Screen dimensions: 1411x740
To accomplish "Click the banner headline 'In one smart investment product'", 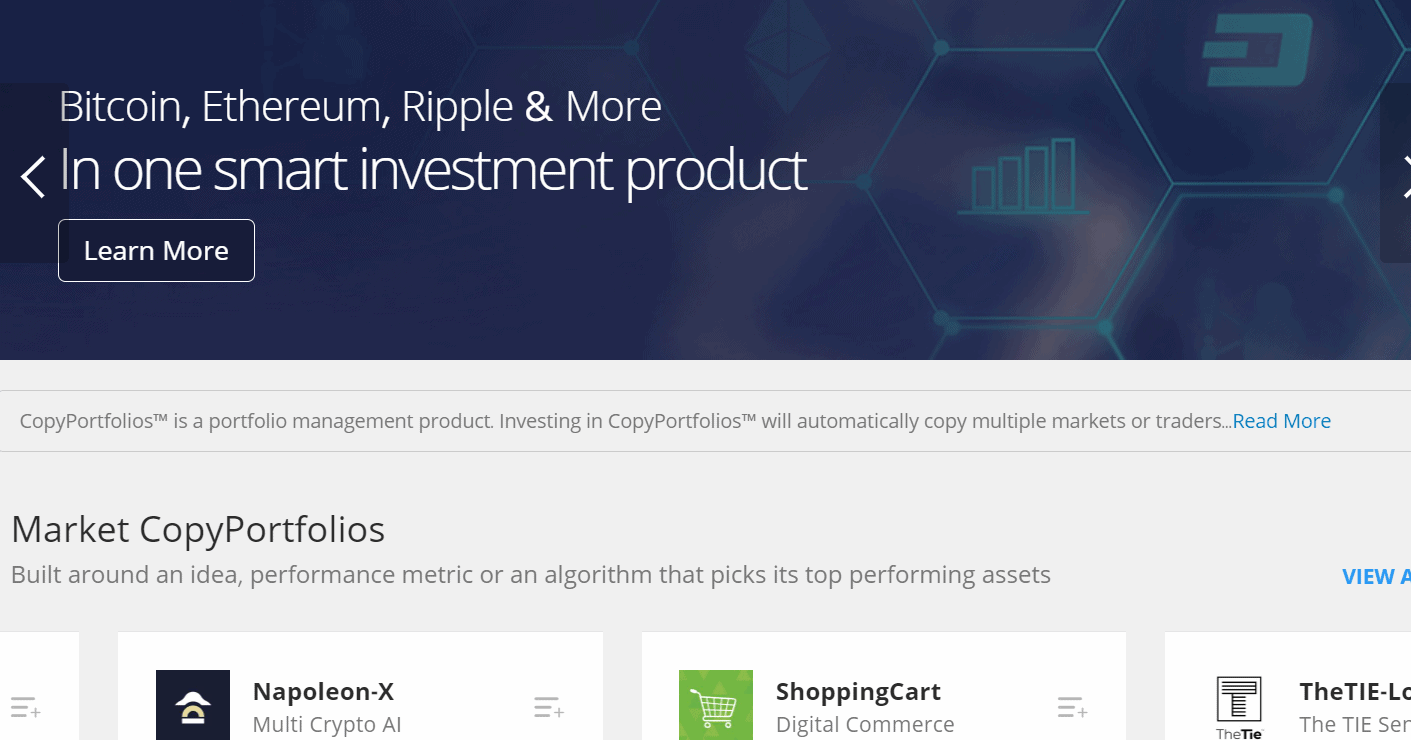I will [x=433, y=170].
